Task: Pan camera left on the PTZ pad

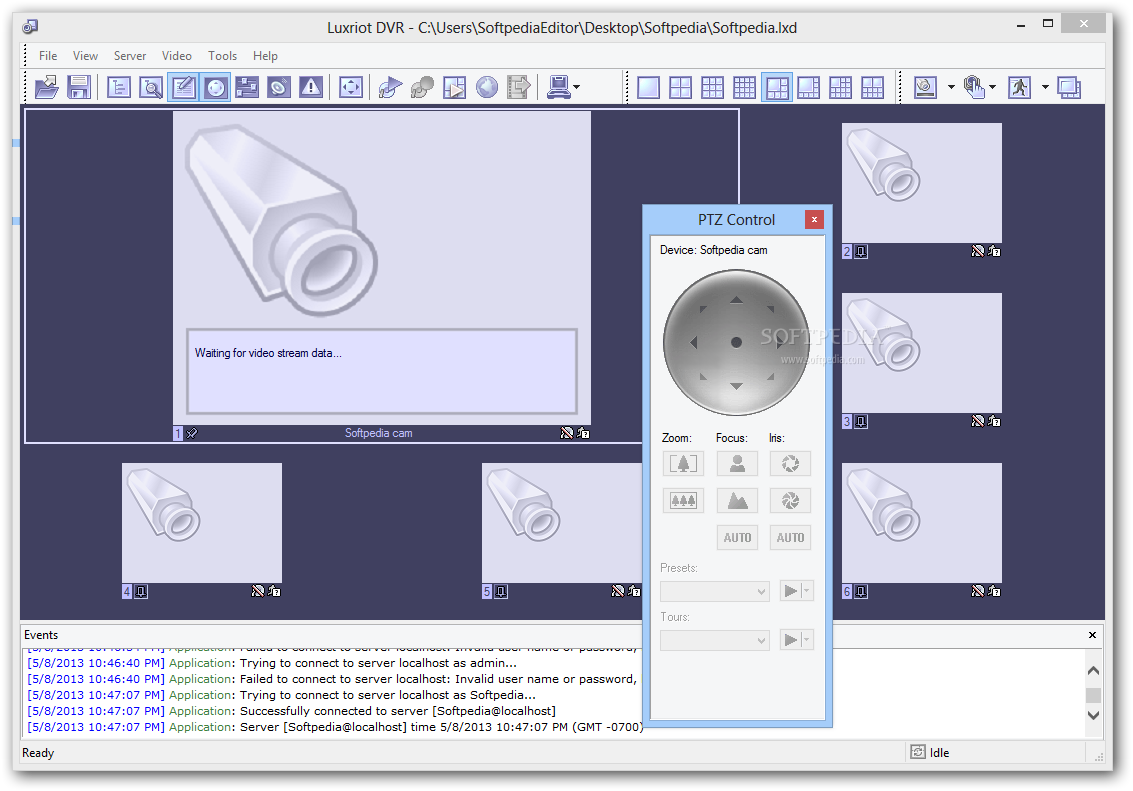Action: click(x=693, y=342)
